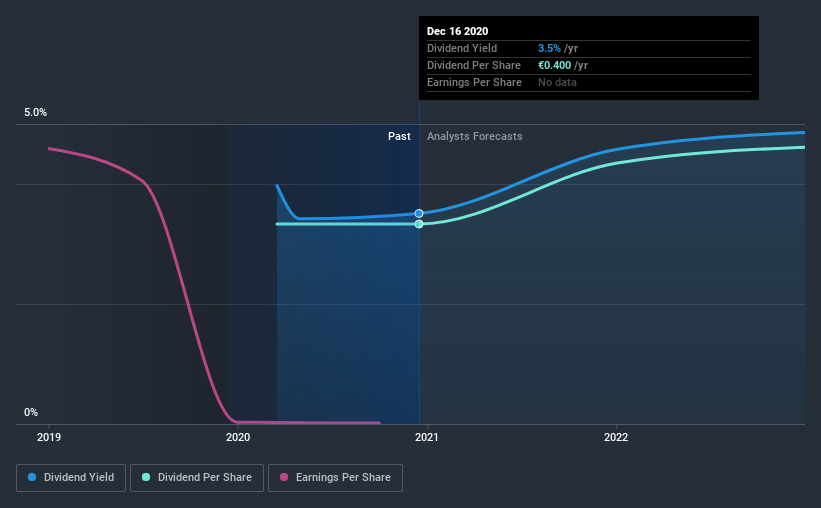Click the 5.0% y-axis label

[x=35, y=112]
